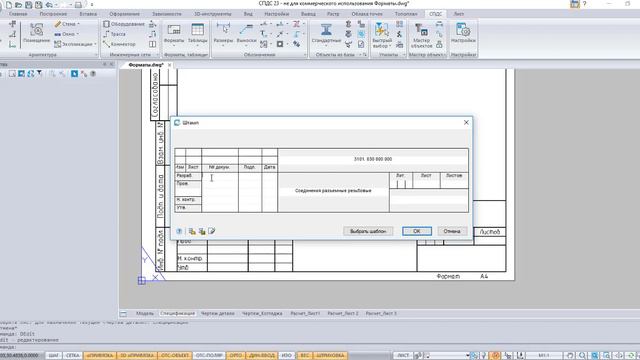Click Отмена in Штамп dialog
640x360 pixels.
click(452, 231)
